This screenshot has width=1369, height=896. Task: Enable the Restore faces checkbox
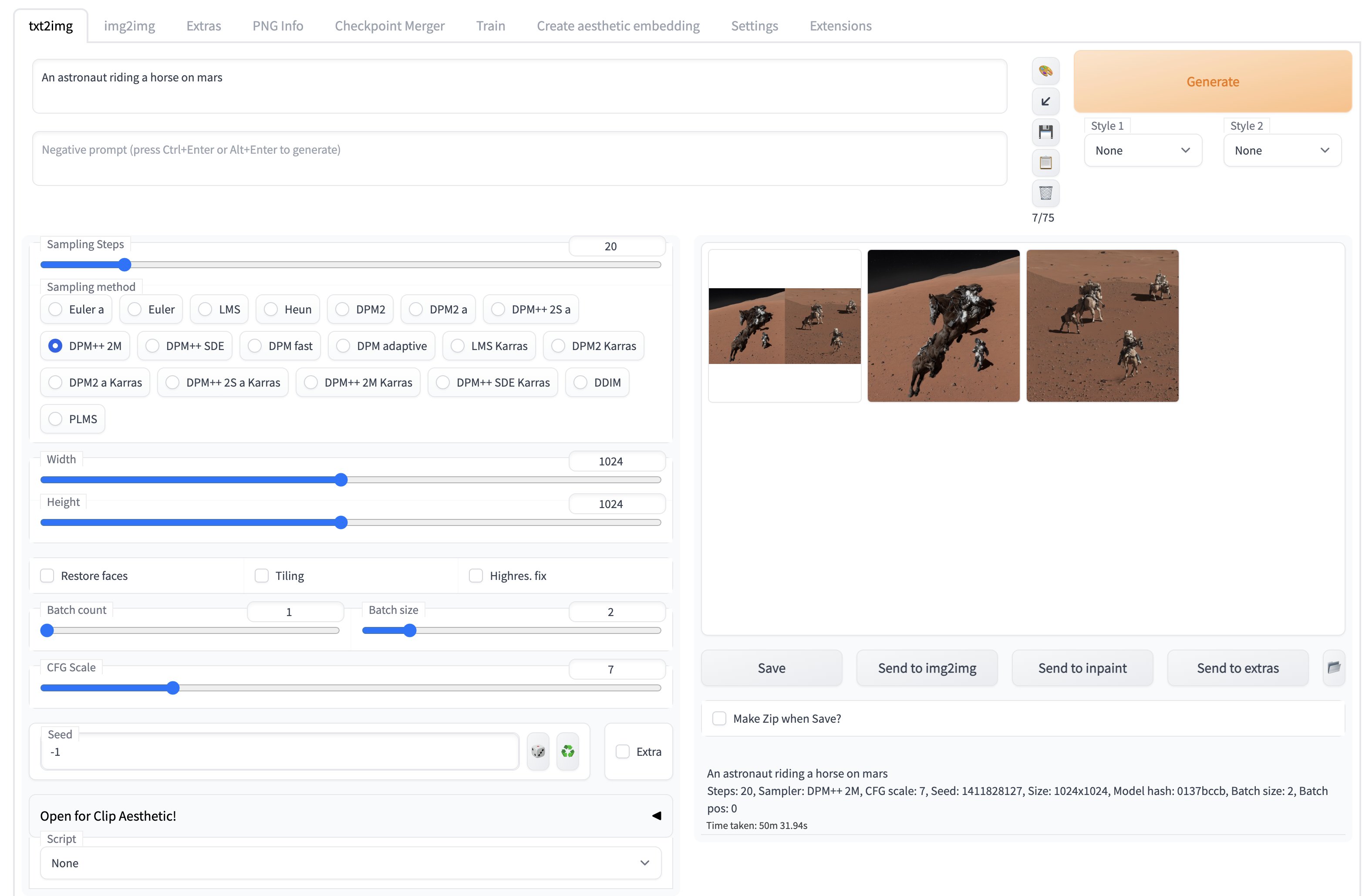[47, 576]
